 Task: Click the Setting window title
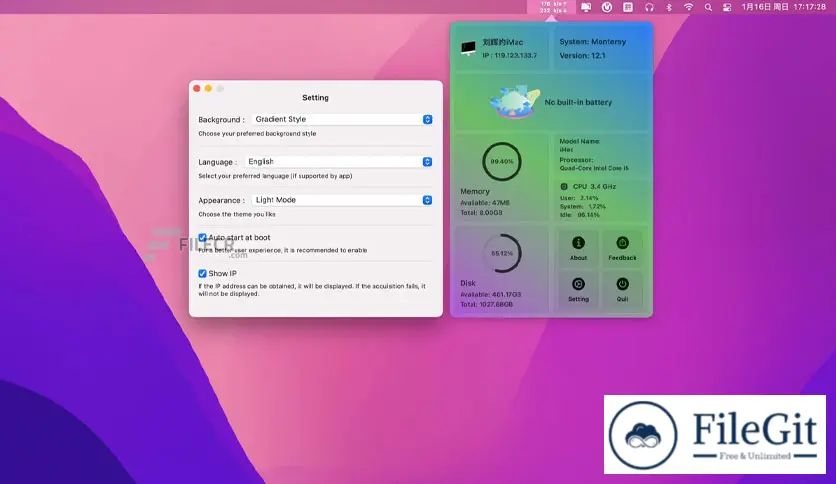[x=315, y=98]
